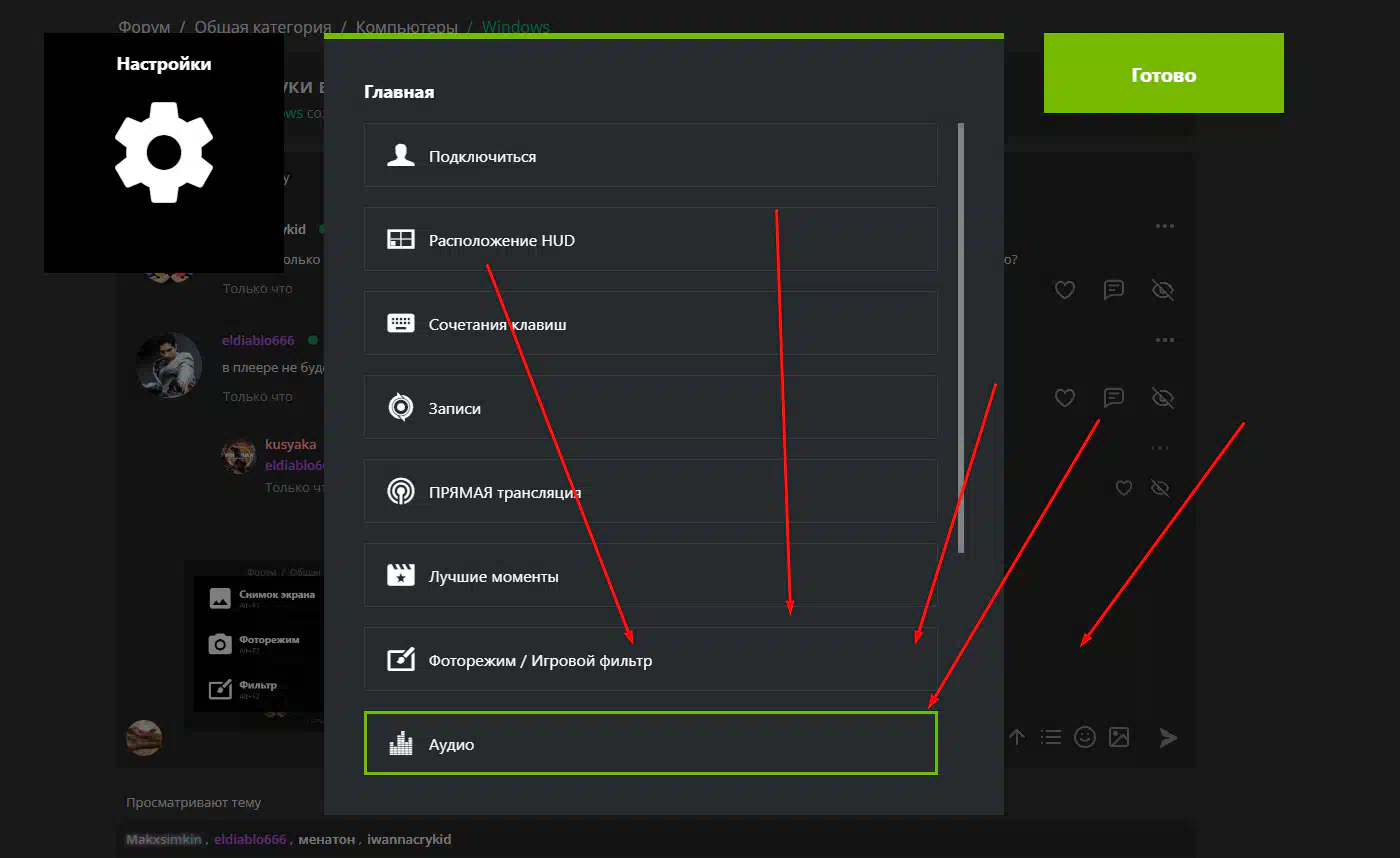
Task: Click the Лучшие моменты clapperboard icon
Action: (401, 576)
